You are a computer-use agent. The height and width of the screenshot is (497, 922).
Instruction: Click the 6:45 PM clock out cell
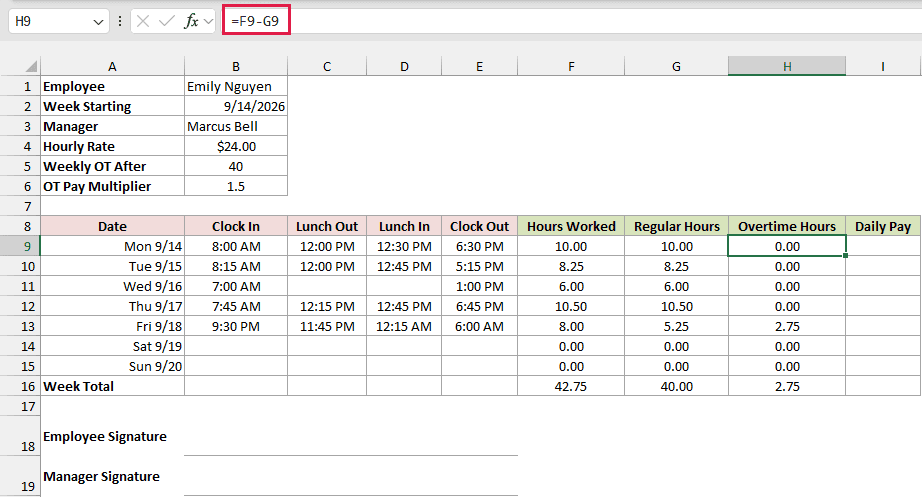coord(479,306)
